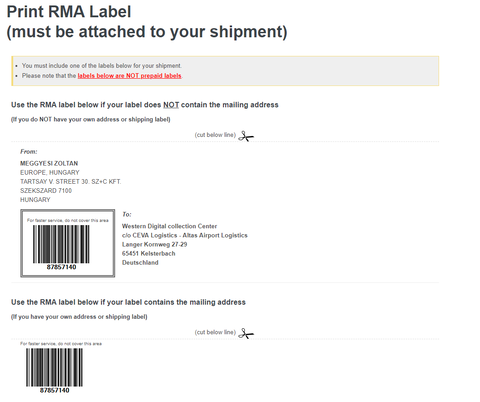This screenshot has width=480, height=402.
Task: Click the sender name MEGGYESI ZOLTAN
Action: tap(49, 163)
